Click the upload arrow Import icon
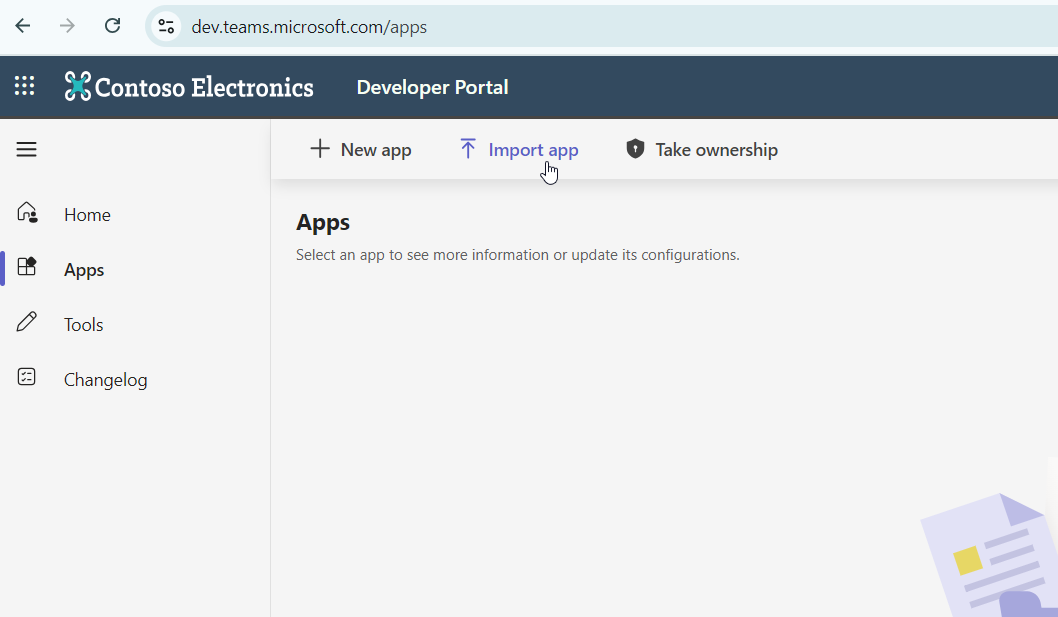 [468, 149]
